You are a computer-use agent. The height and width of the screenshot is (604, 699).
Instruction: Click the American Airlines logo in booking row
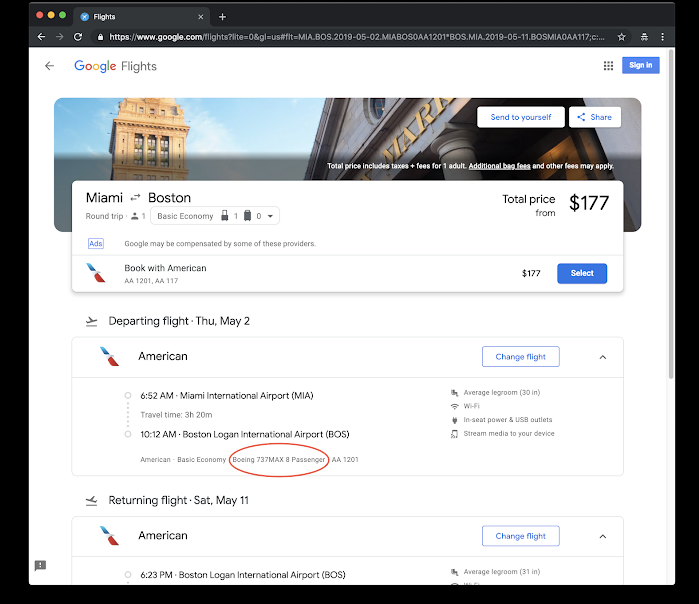(95, 273)
